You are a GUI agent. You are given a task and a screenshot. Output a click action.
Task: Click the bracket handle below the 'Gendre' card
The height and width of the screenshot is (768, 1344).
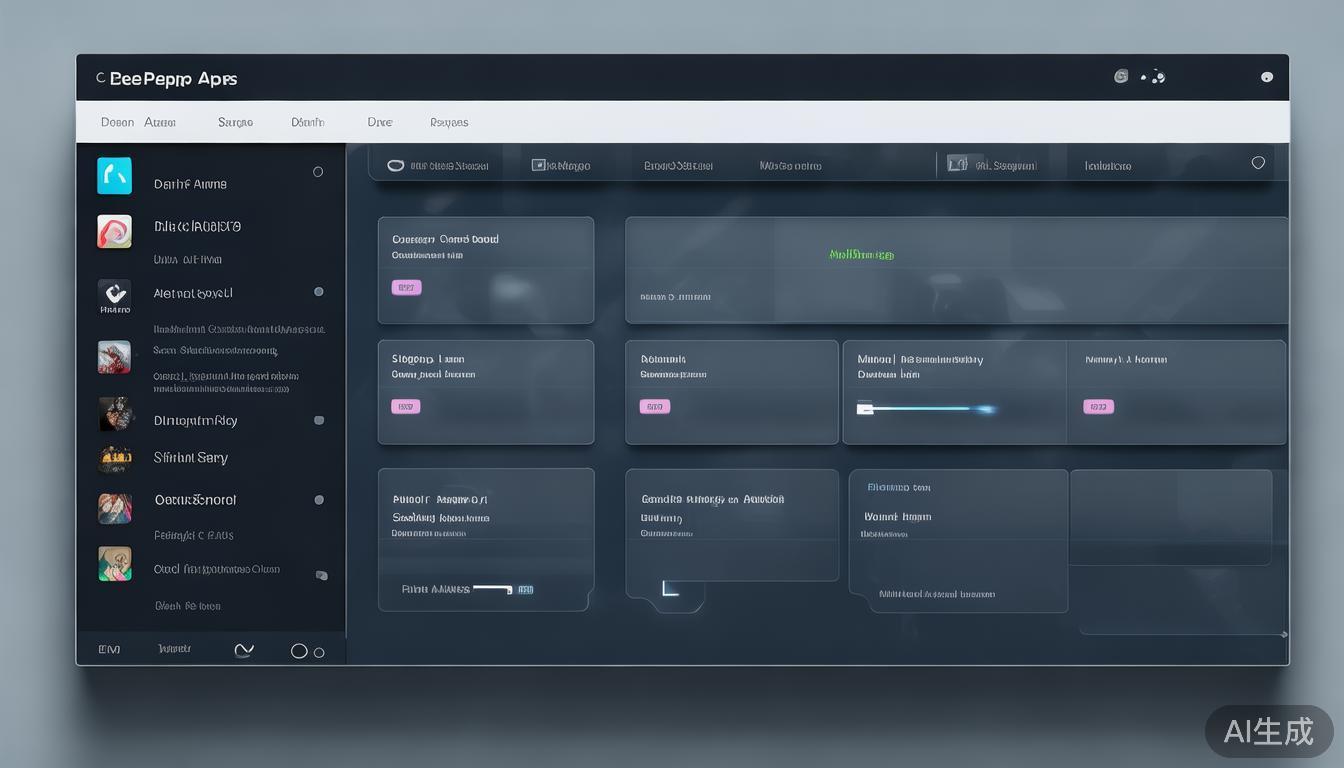(x=670, y=589)
